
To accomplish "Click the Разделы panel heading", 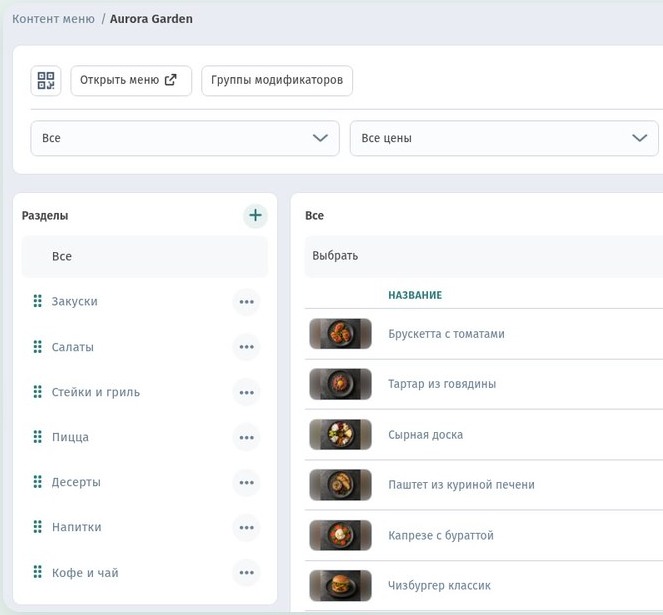I will pos(45,216).
